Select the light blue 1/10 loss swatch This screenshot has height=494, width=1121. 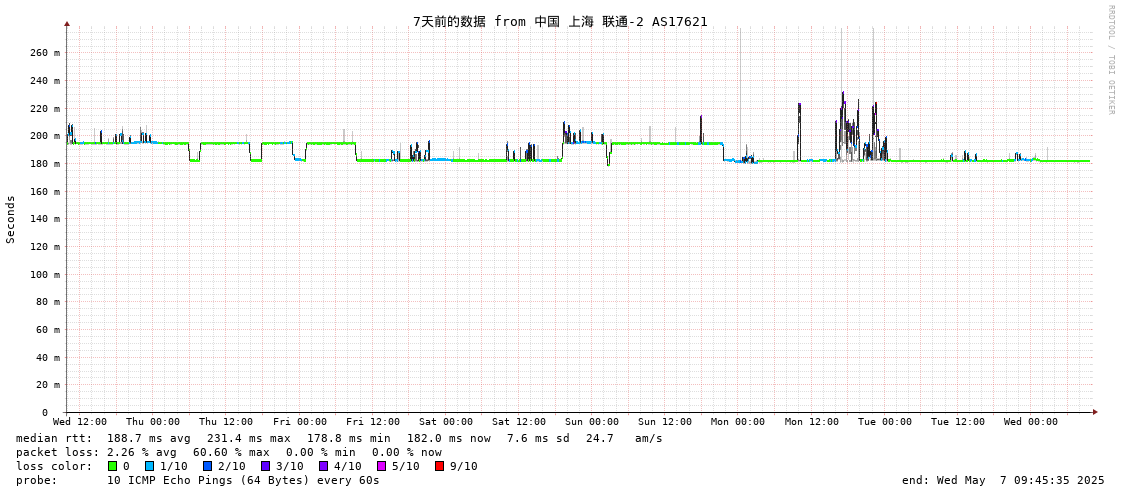(149, 466)
